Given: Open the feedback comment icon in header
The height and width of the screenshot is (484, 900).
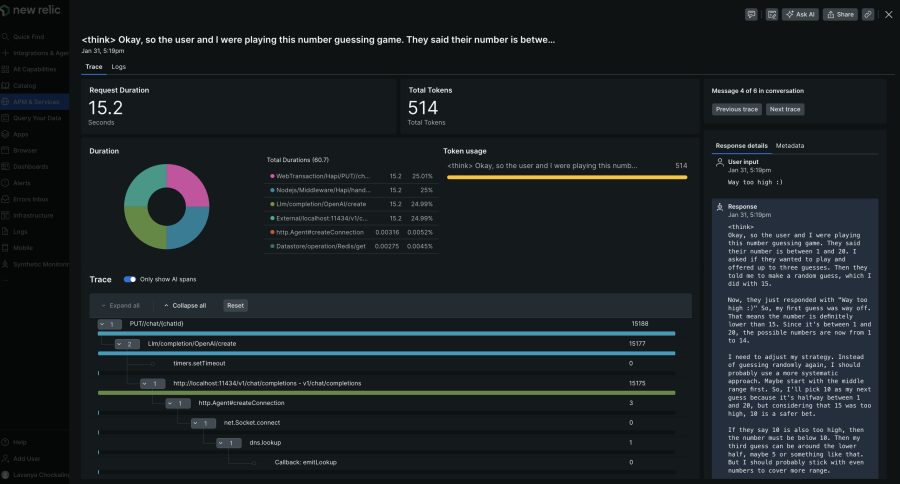Looking at the screenshot, I should [x=751, y=14].
